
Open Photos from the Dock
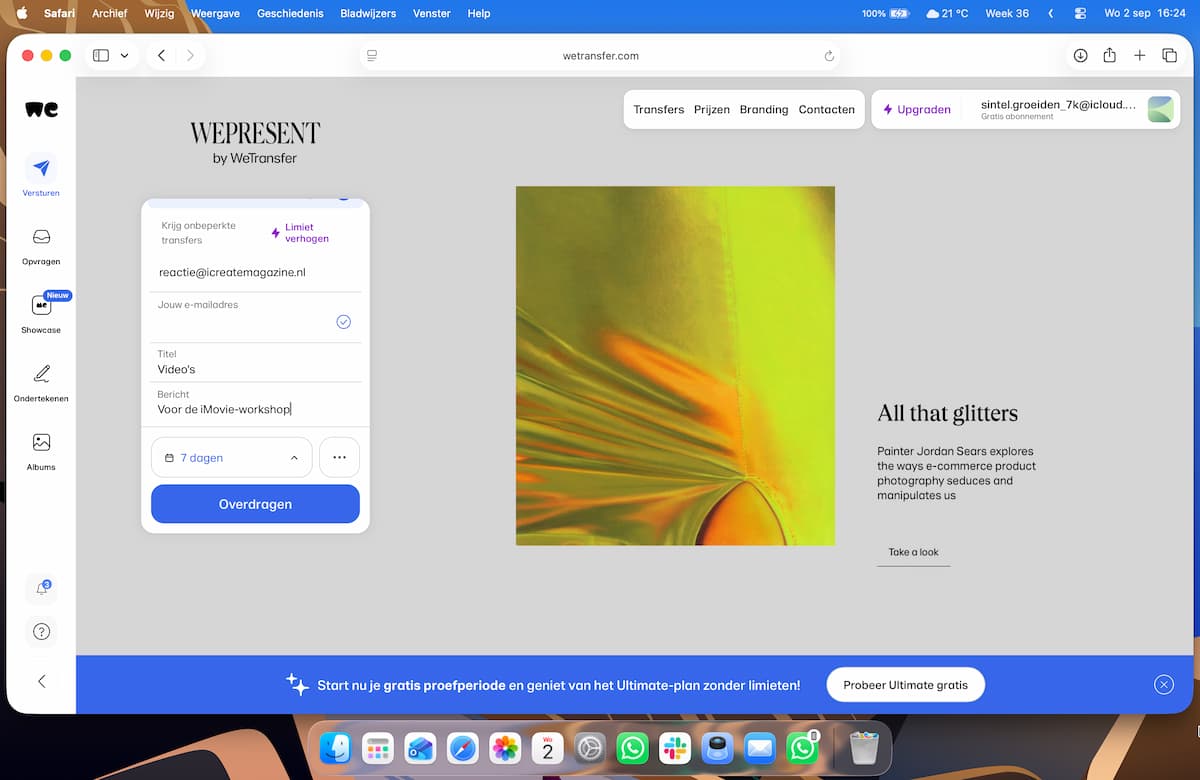point(505,747)
